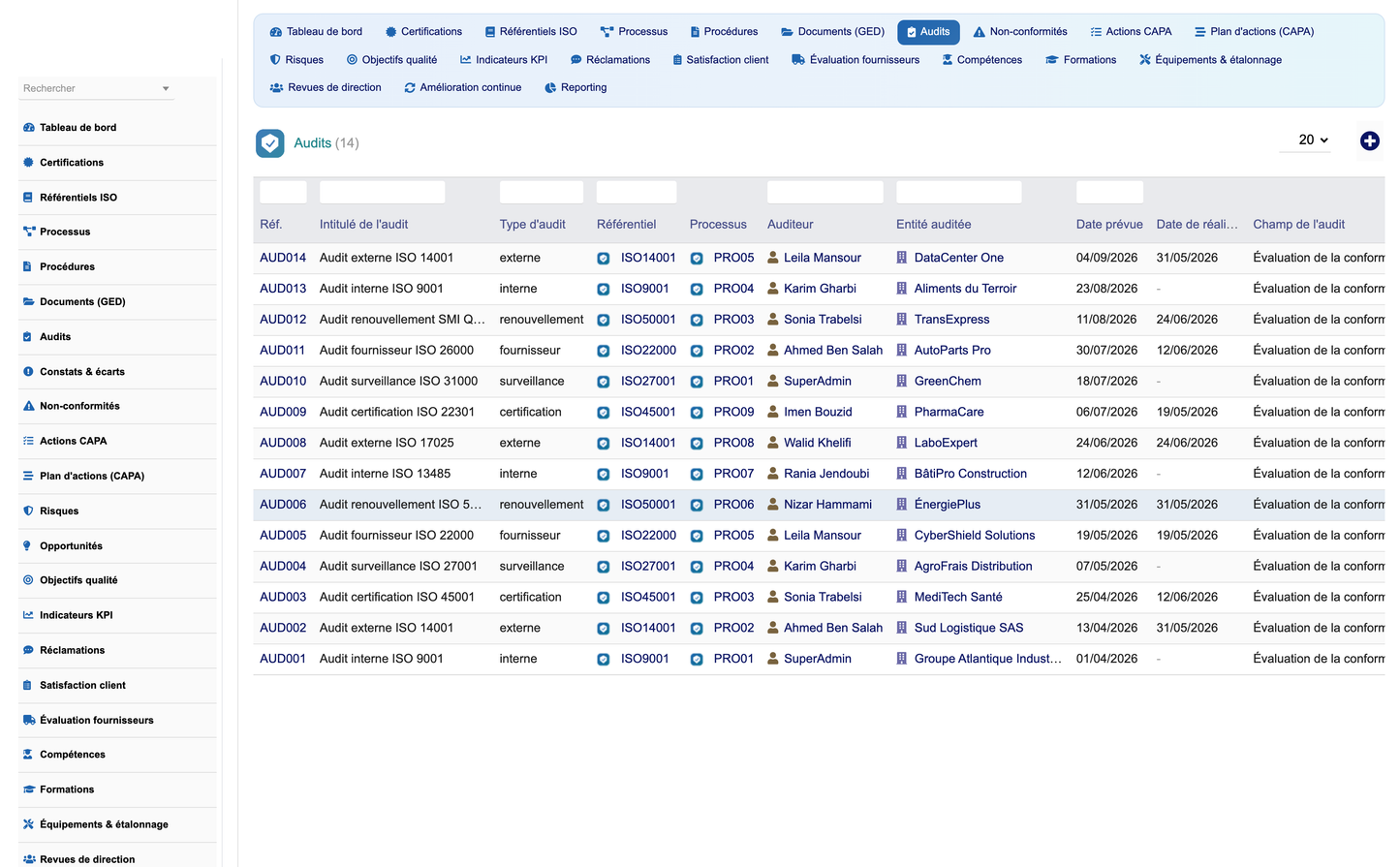Open entity CyberShield Solutions link
The height and width of the screenshot is (867, 1400).
(x=975, y=536)
